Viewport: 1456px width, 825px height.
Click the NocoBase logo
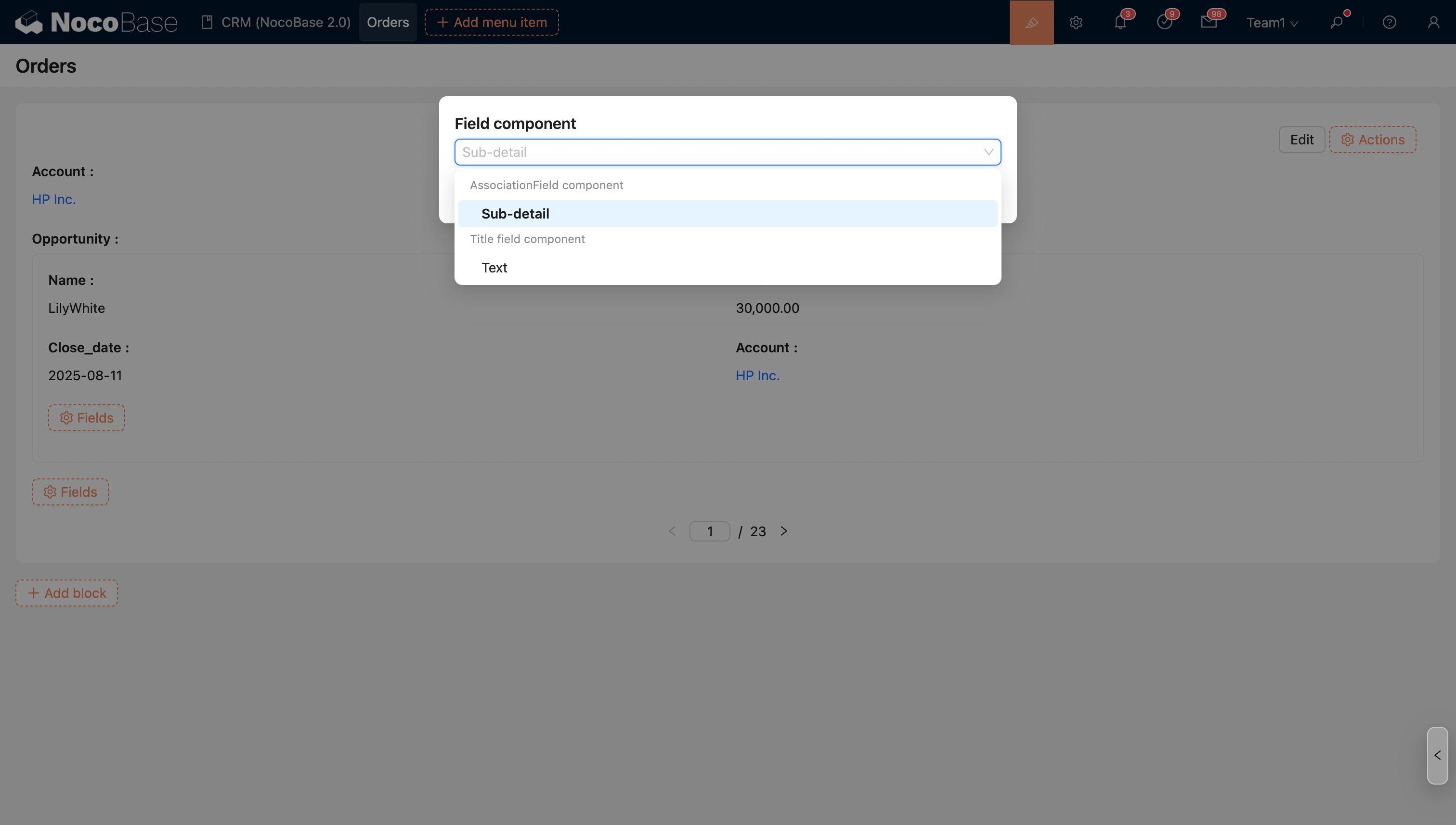(x=96, y=22)
